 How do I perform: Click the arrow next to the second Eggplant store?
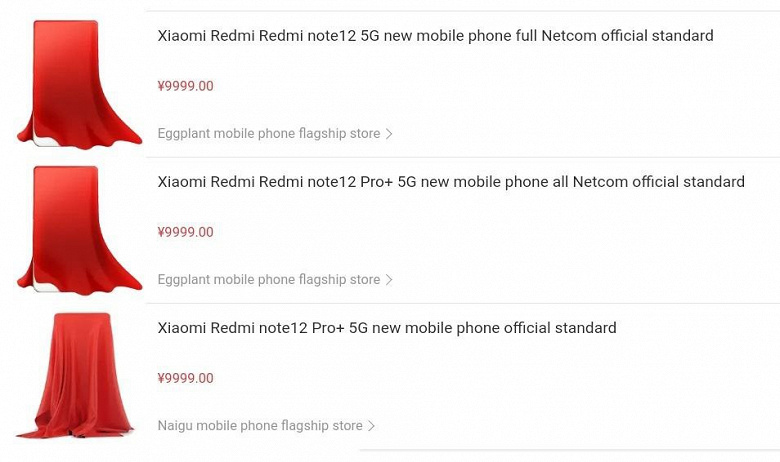tap(389, 280)
